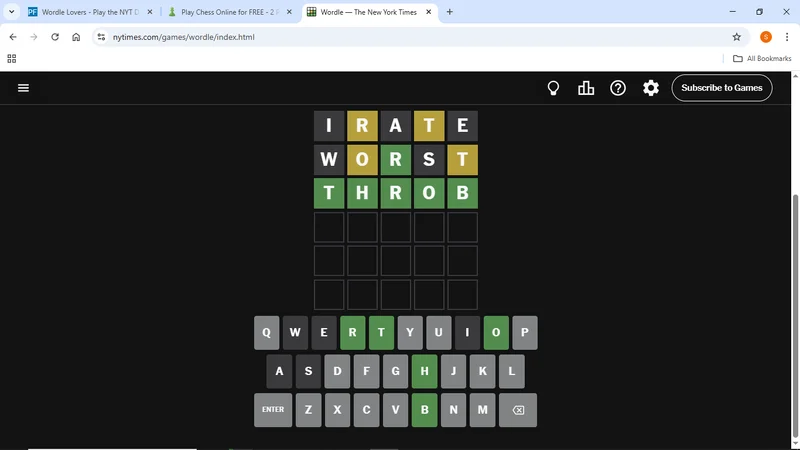Viewport: 800px width, 450px height.
Task: Tap the green B key on the on-screen keyboard
Action: (x=424, y=410)
